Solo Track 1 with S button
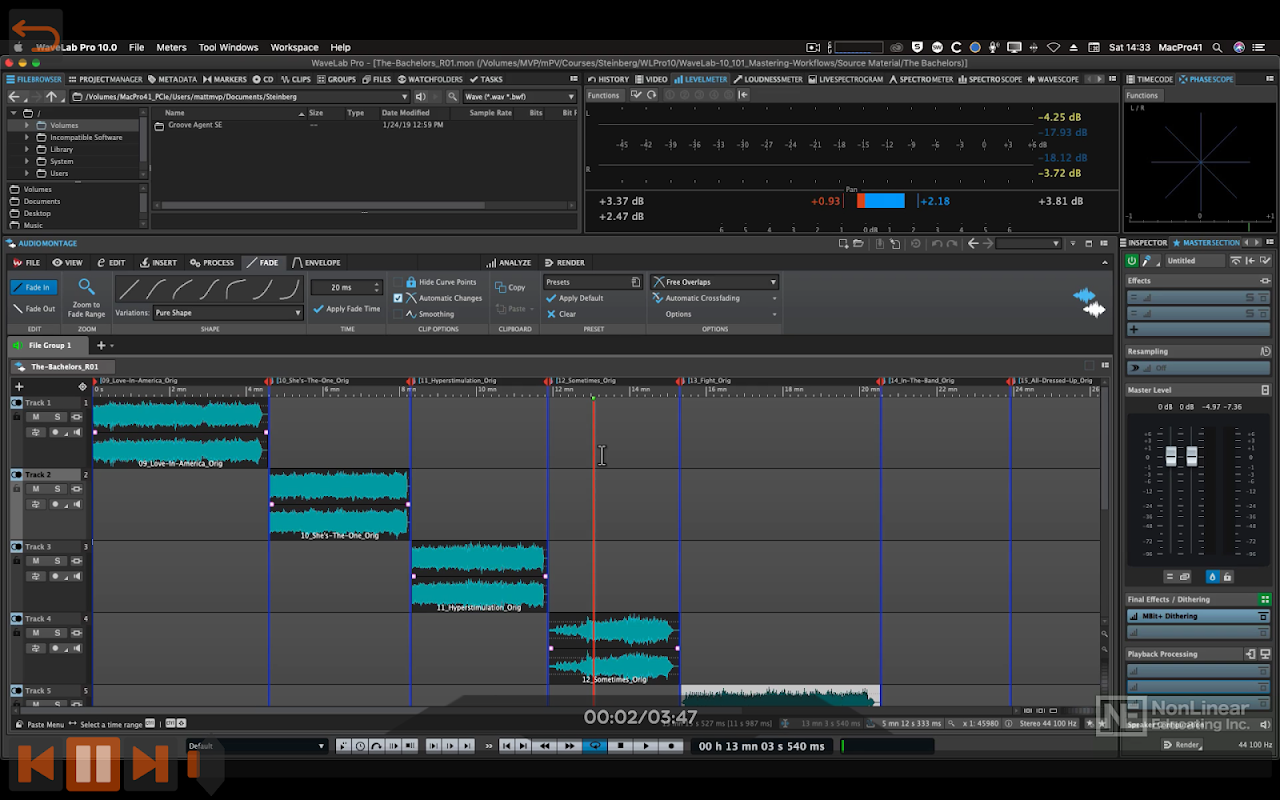This screenshot has width=1280, height=800. point(57,417)
